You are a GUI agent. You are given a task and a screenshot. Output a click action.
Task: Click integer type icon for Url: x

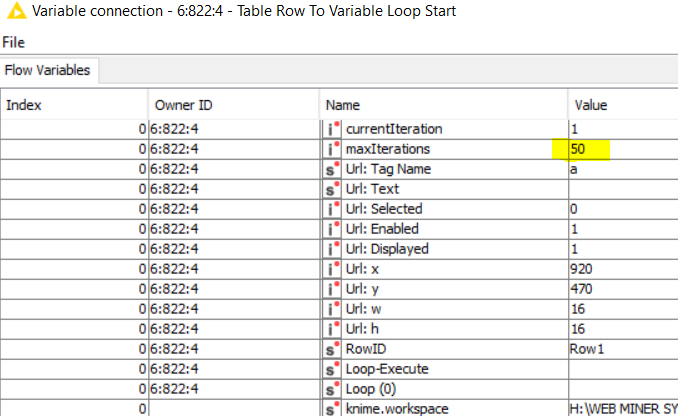[332, 269]
